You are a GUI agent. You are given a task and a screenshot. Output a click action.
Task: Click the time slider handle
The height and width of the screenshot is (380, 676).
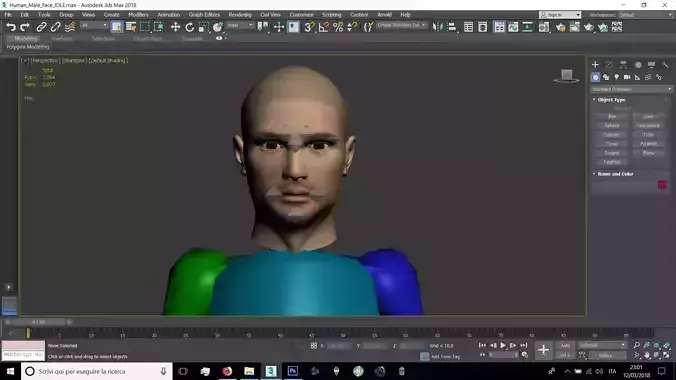[38, 322]
